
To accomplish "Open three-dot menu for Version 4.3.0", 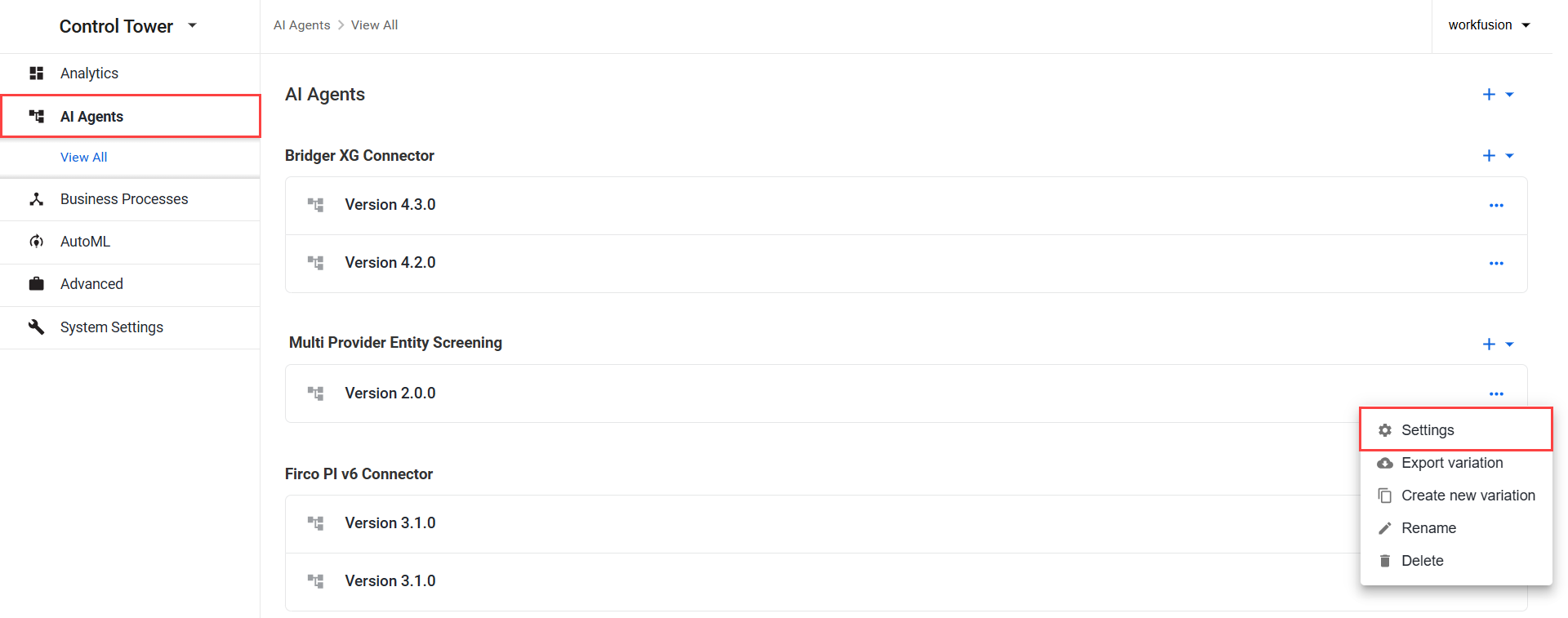I will pyautogui.click(x=1496, y=206).
